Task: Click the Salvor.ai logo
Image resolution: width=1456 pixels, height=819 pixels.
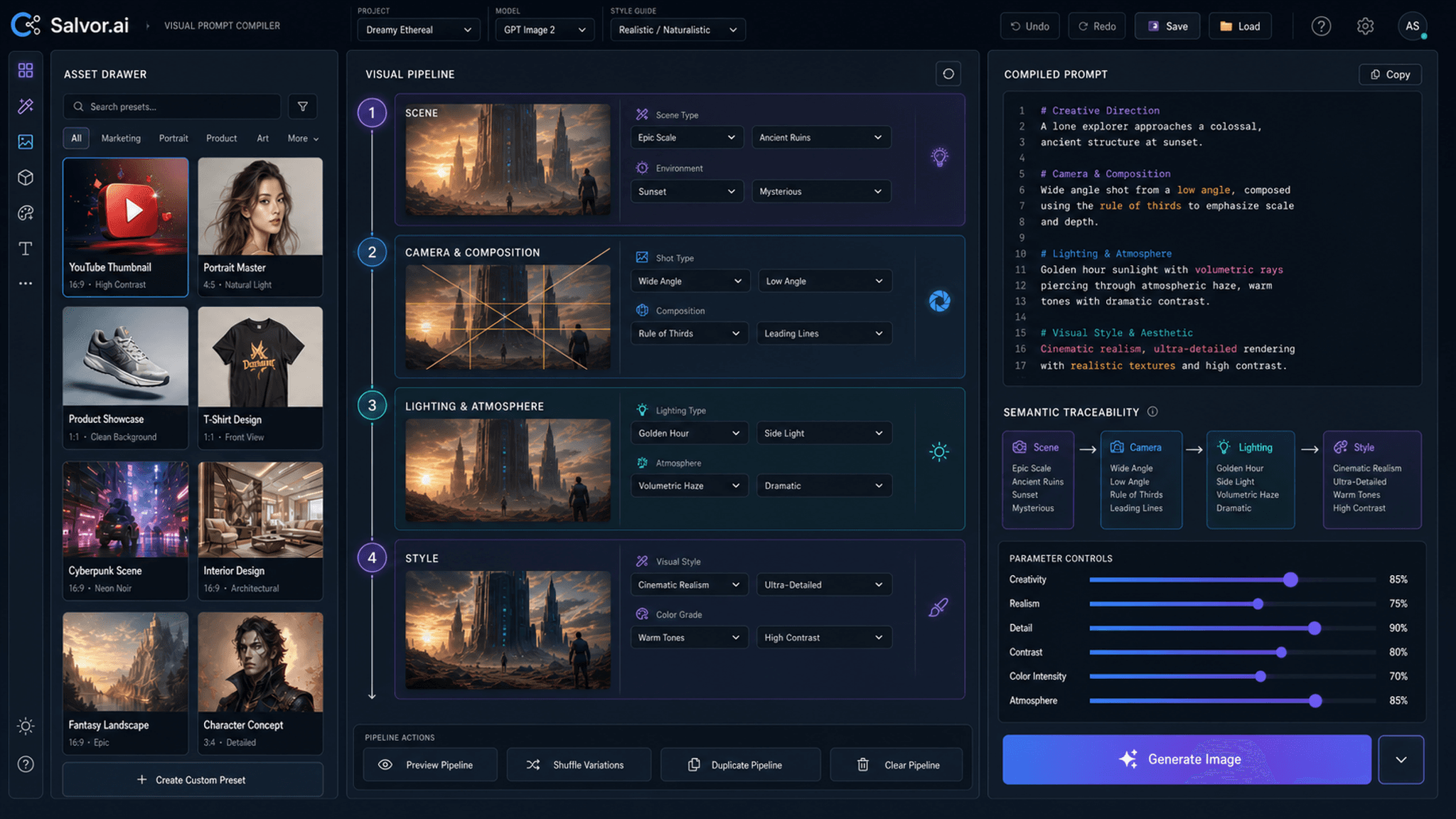Action: click(x=70, y=26)
